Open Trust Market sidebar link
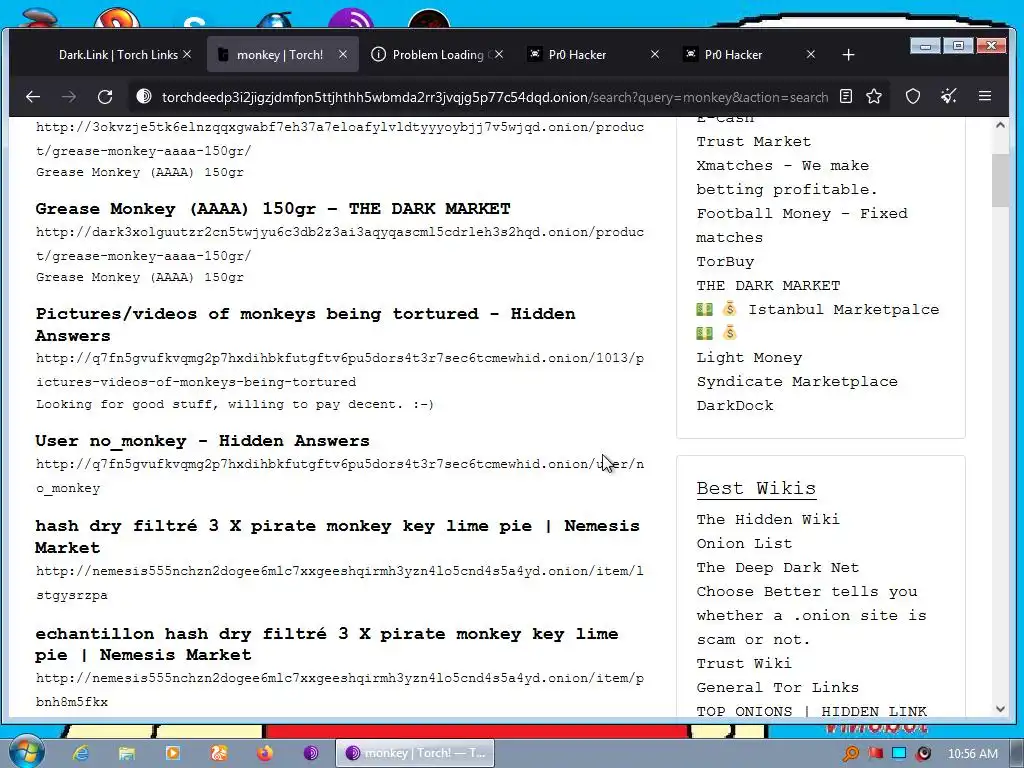The width and height of the screenshot is (1024, 768). click(x=753, y=141)
